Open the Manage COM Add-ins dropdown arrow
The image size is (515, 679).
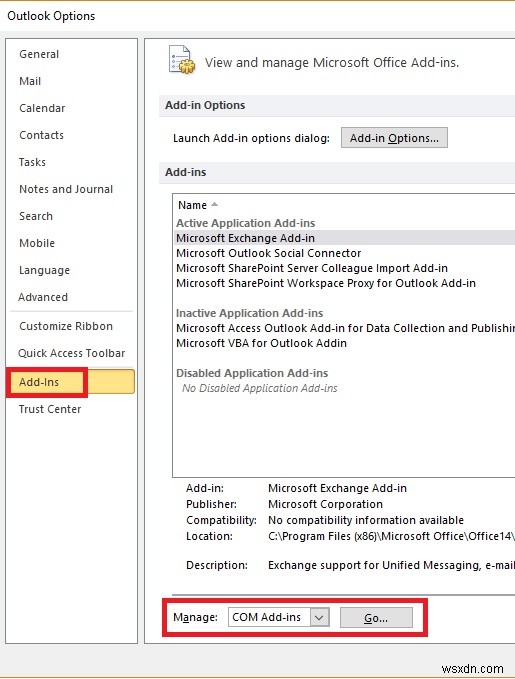pos(320,617)
